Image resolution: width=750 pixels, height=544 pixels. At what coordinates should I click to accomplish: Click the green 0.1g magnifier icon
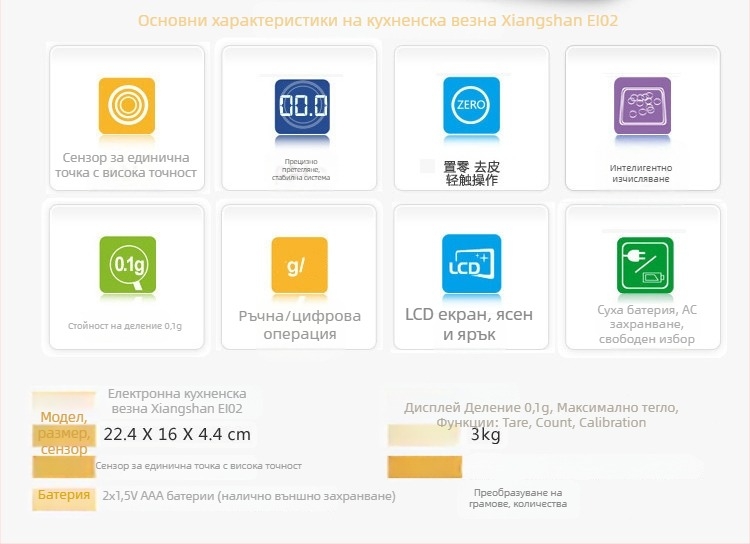(x=128, y=265)
